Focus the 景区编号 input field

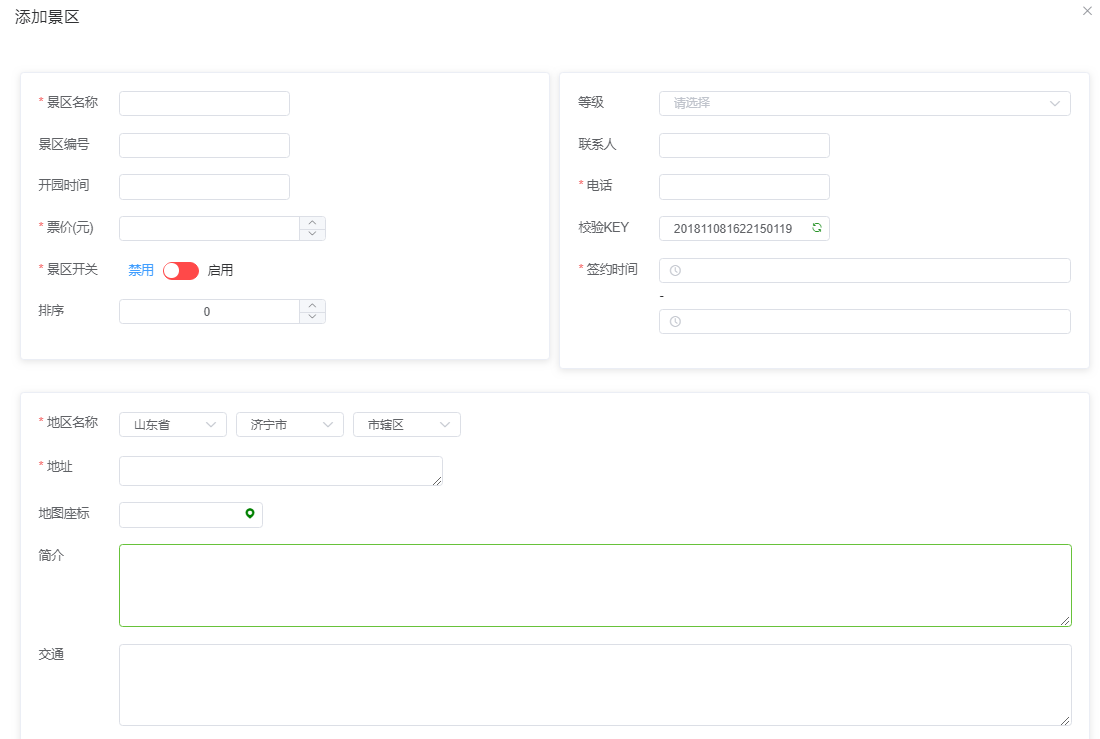204,145
